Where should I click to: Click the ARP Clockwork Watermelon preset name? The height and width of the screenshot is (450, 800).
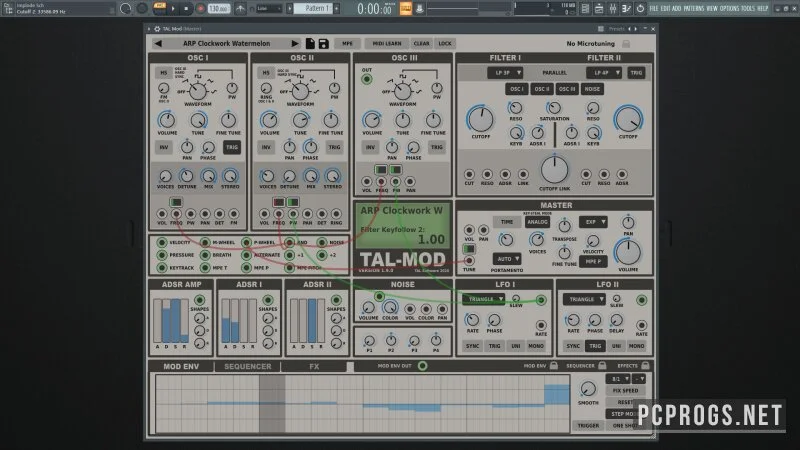coord(227,44)
